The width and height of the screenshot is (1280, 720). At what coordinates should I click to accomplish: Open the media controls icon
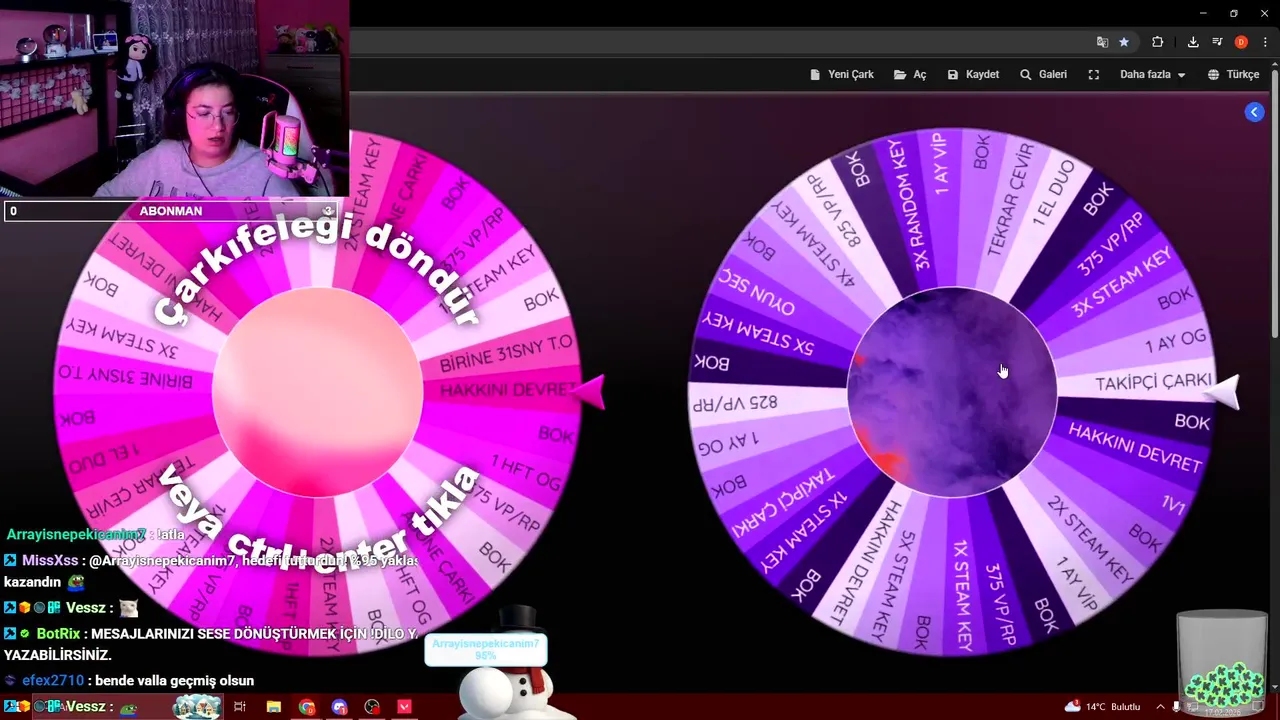point(1217,42)
